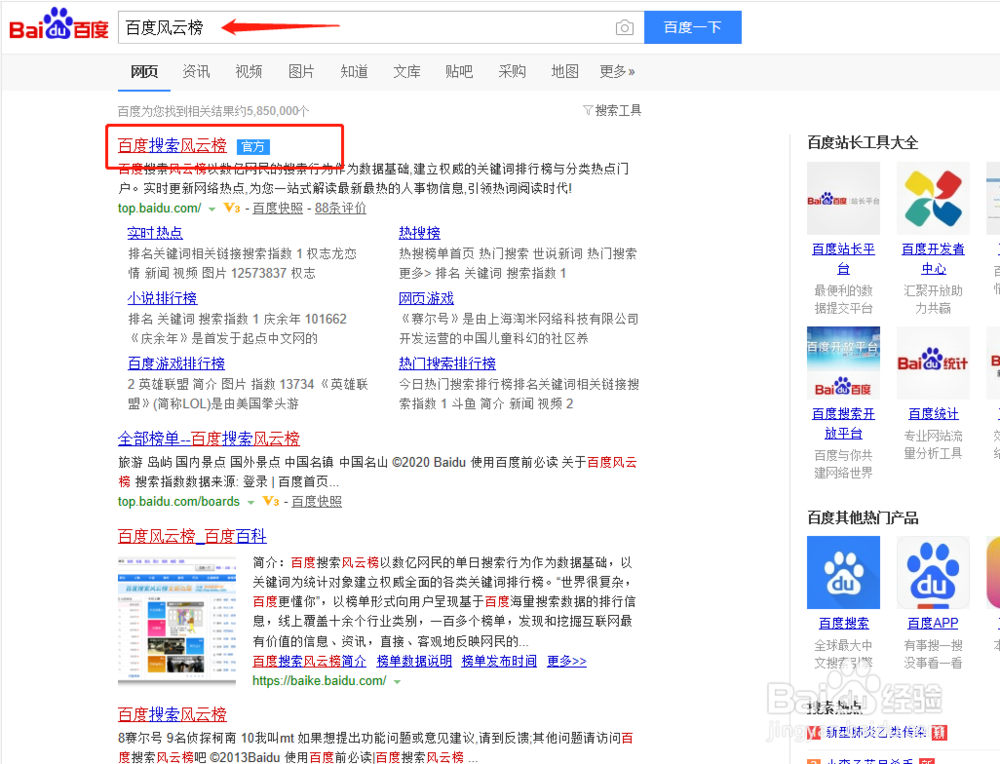This screenshot has width=1000, height=764.
Task: Open 网页游戏 sublink
Action: click(426, 298)
